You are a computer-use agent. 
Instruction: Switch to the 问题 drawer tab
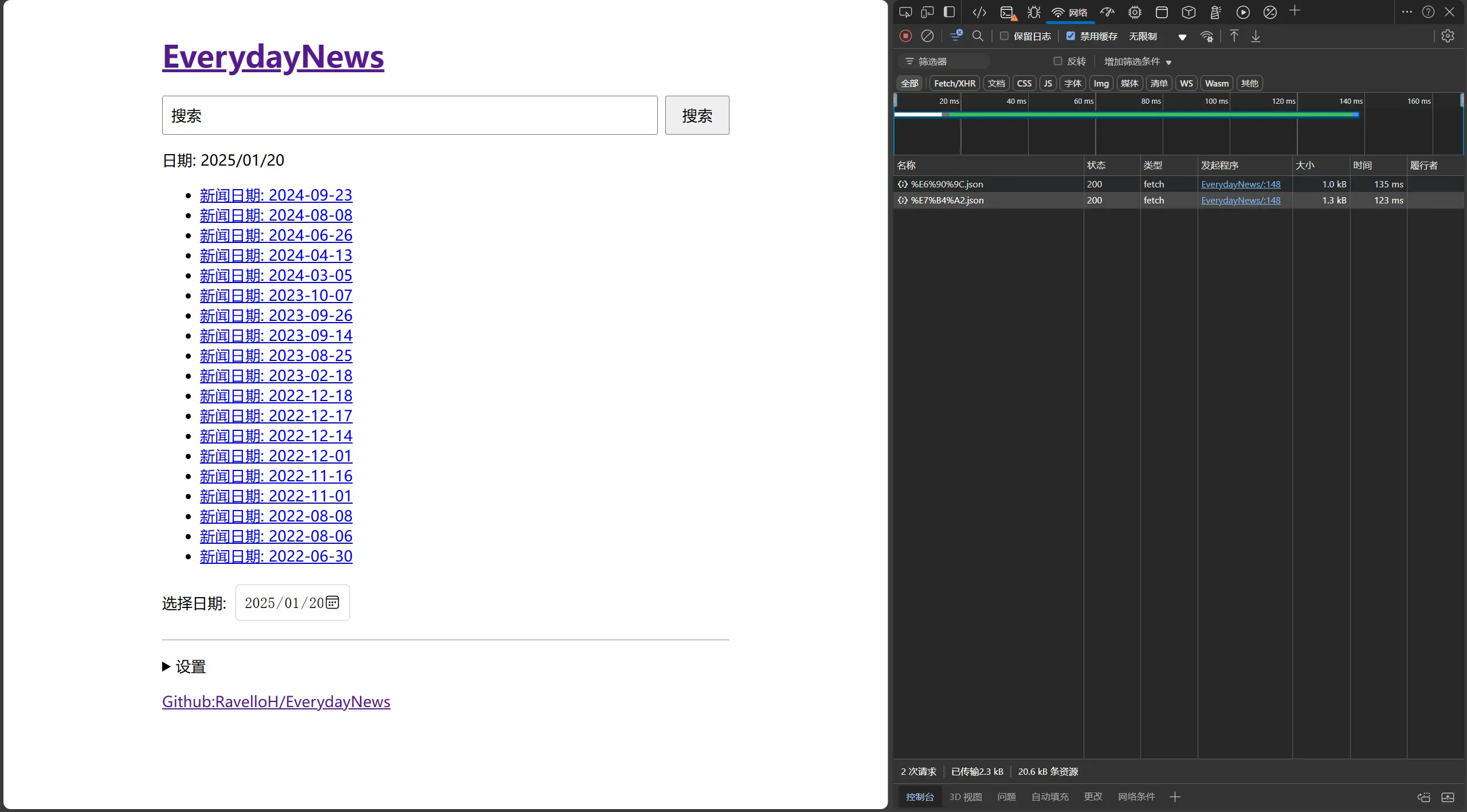coord(1006,797)
